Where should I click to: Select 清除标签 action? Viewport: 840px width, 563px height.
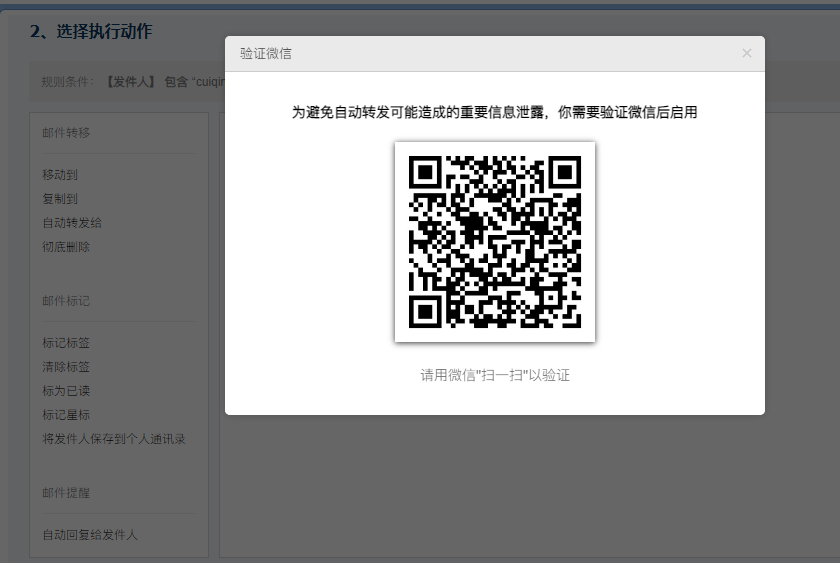click(x=66, y=367)
